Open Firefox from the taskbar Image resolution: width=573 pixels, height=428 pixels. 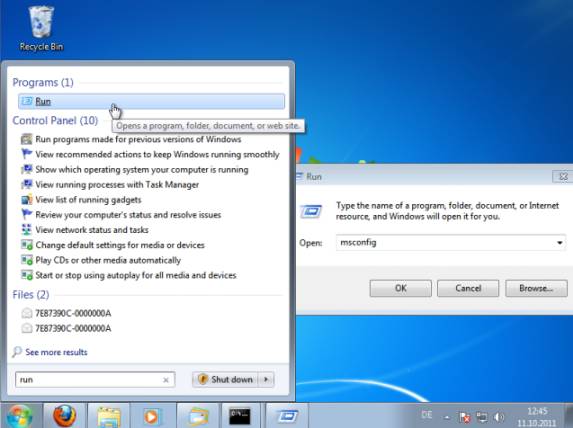tap(65, 416)
